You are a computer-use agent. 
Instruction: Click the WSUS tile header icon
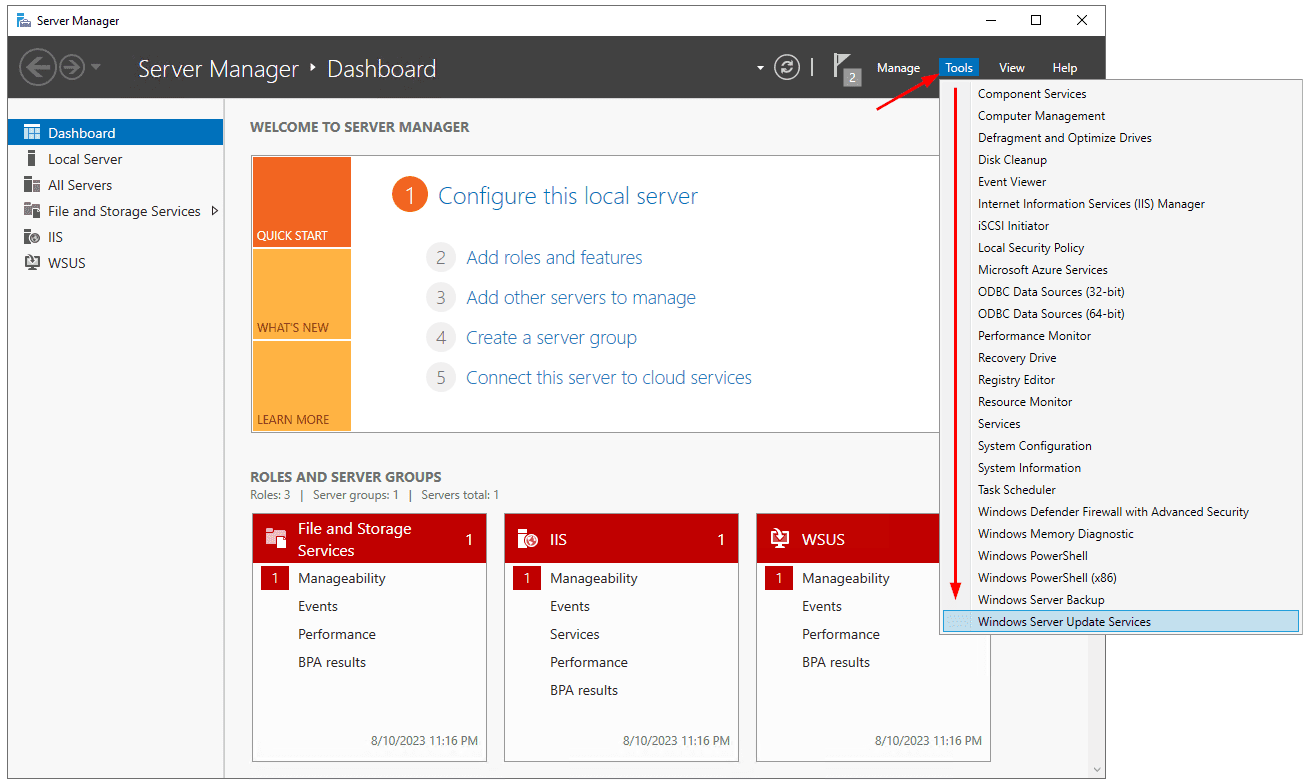(x=780, y=539)
